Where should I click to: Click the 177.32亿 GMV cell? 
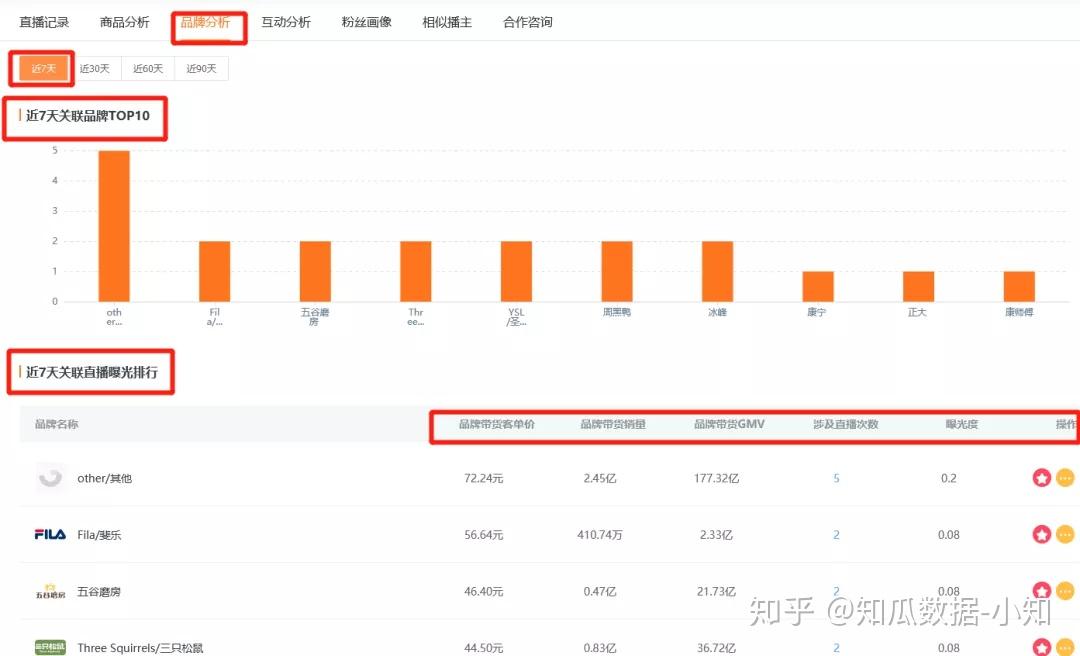(716, 478)
